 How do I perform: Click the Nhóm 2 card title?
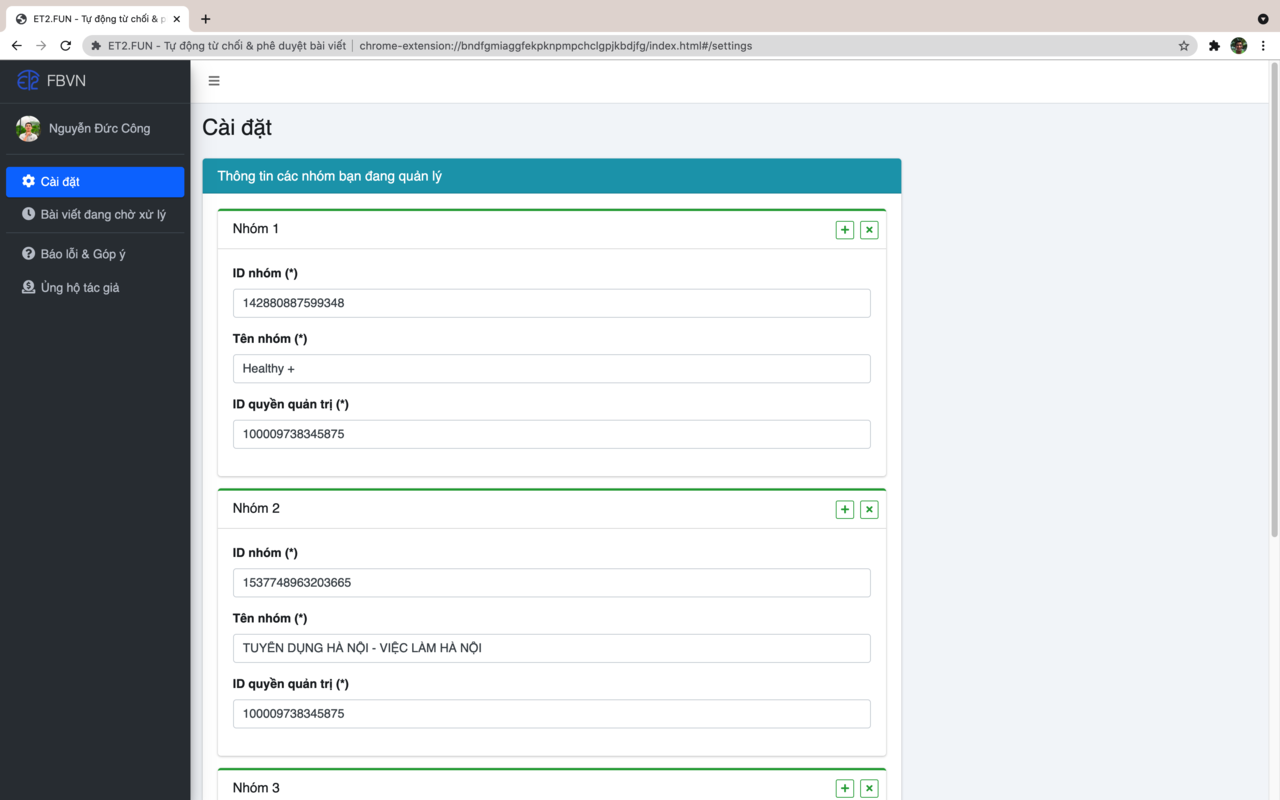[256, 508]
